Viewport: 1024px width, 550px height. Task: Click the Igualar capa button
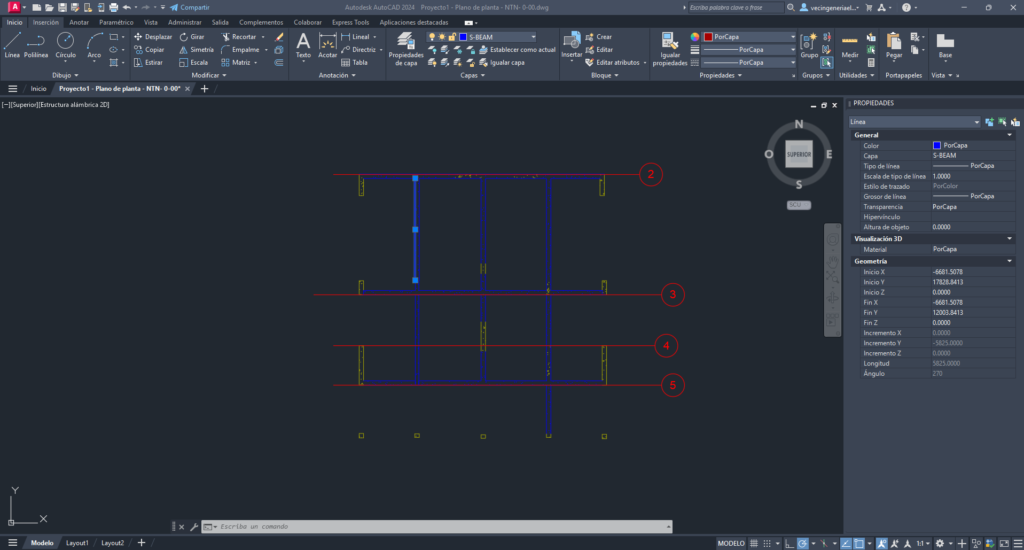[502, 63]
